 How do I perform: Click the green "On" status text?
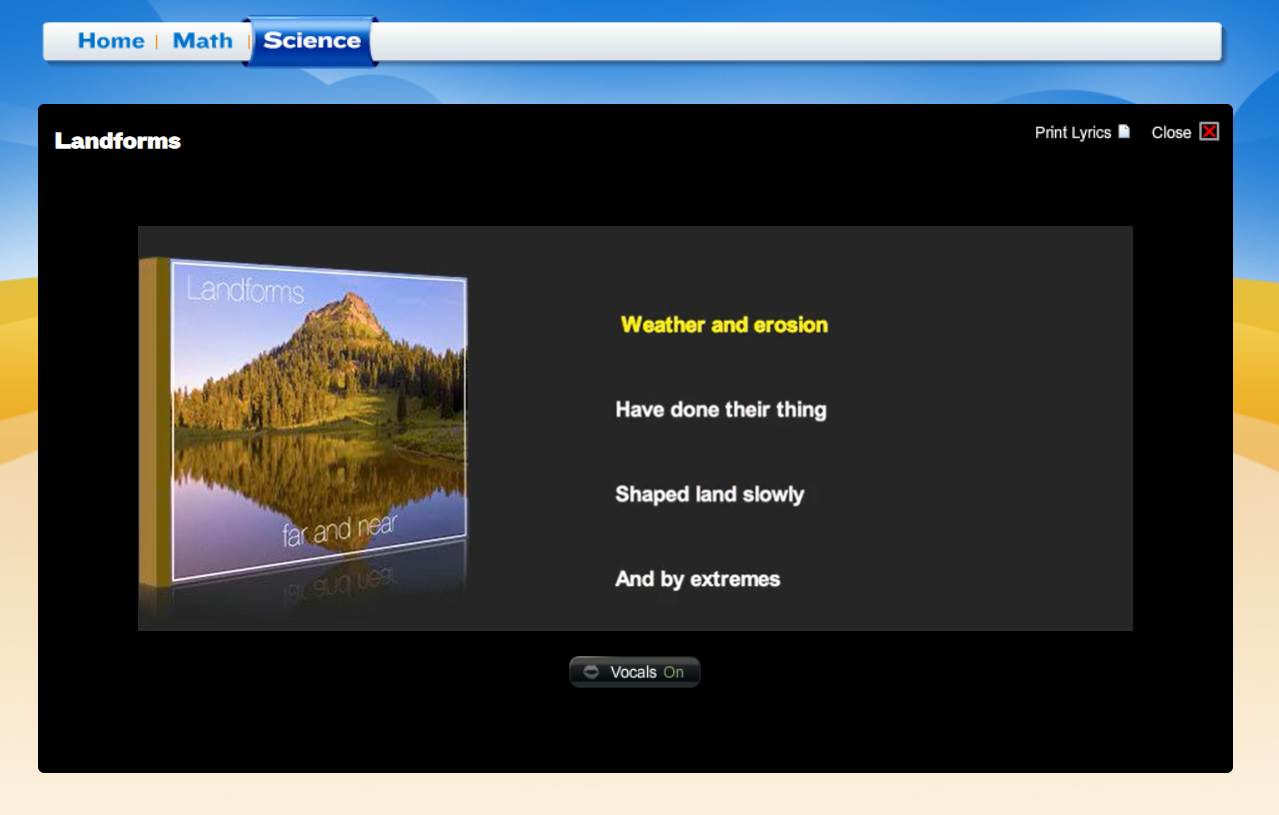point(673,672)
